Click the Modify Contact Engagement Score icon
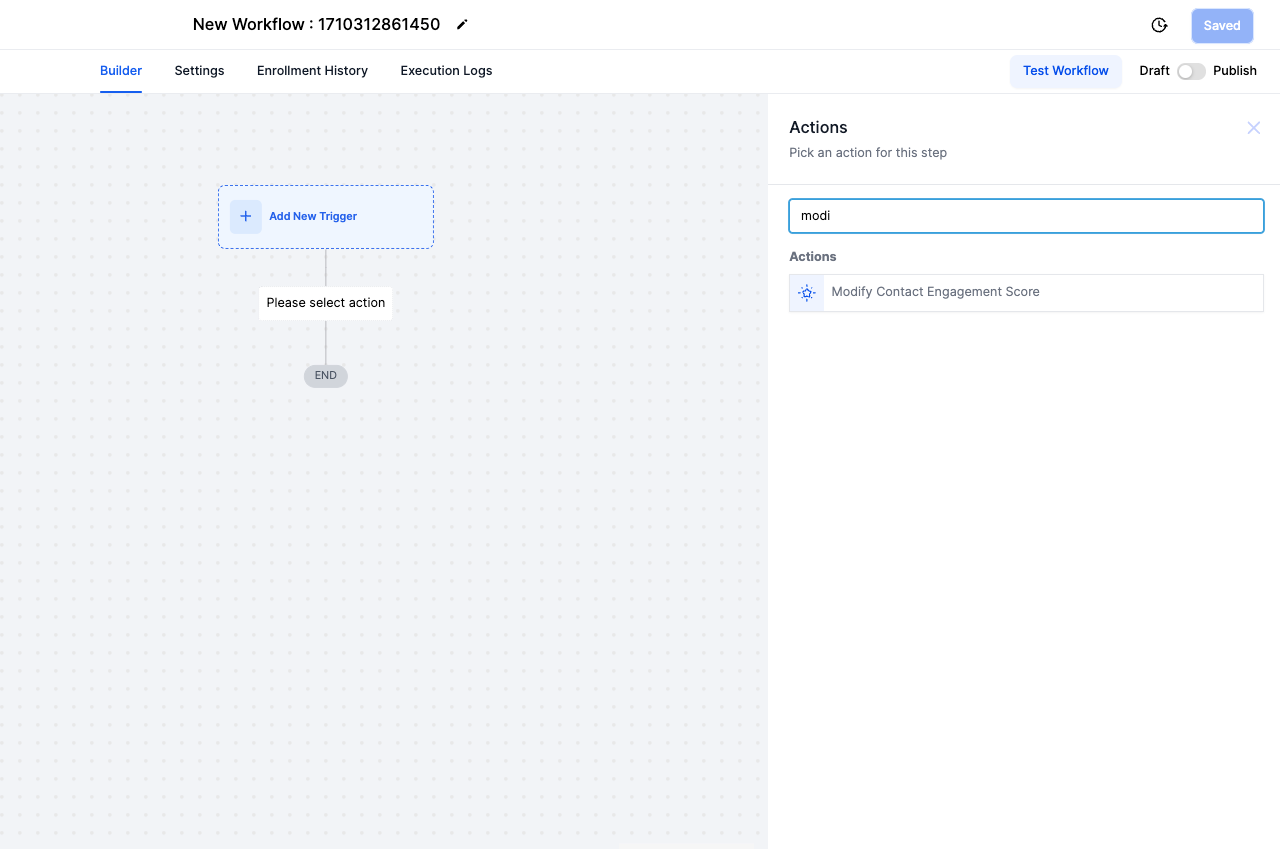Viewport: 1280px width, 849px height. point(807,293)
